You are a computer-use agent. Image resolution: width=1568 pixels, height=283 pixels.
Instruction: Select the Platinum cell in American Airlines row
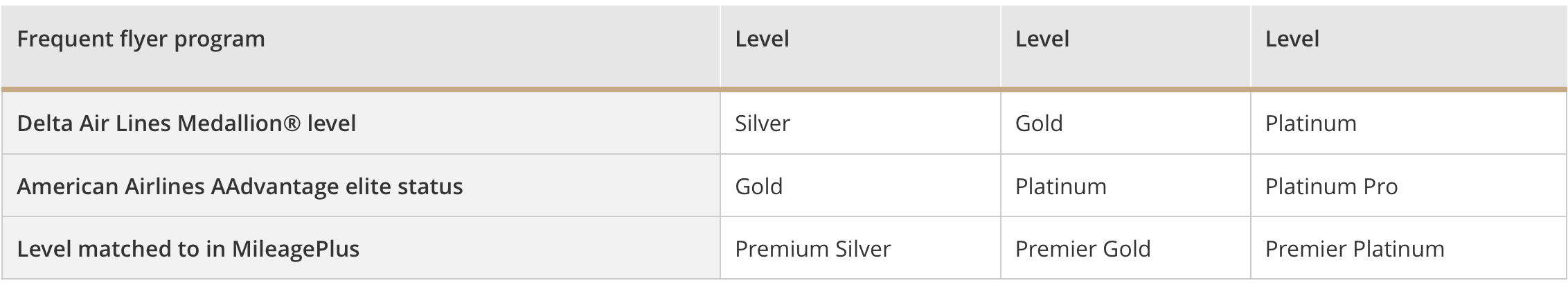[x=1060, y=187]
